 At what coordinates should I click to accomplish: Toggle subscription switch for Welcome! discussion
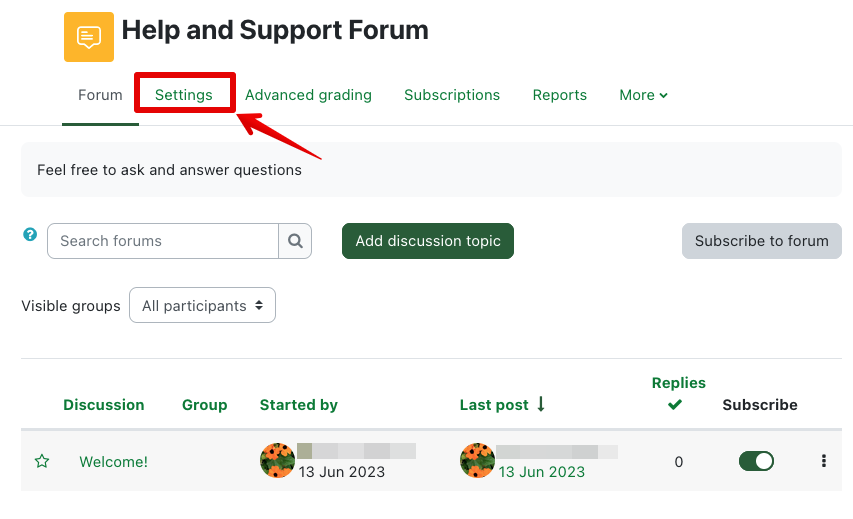click(756, 461)
